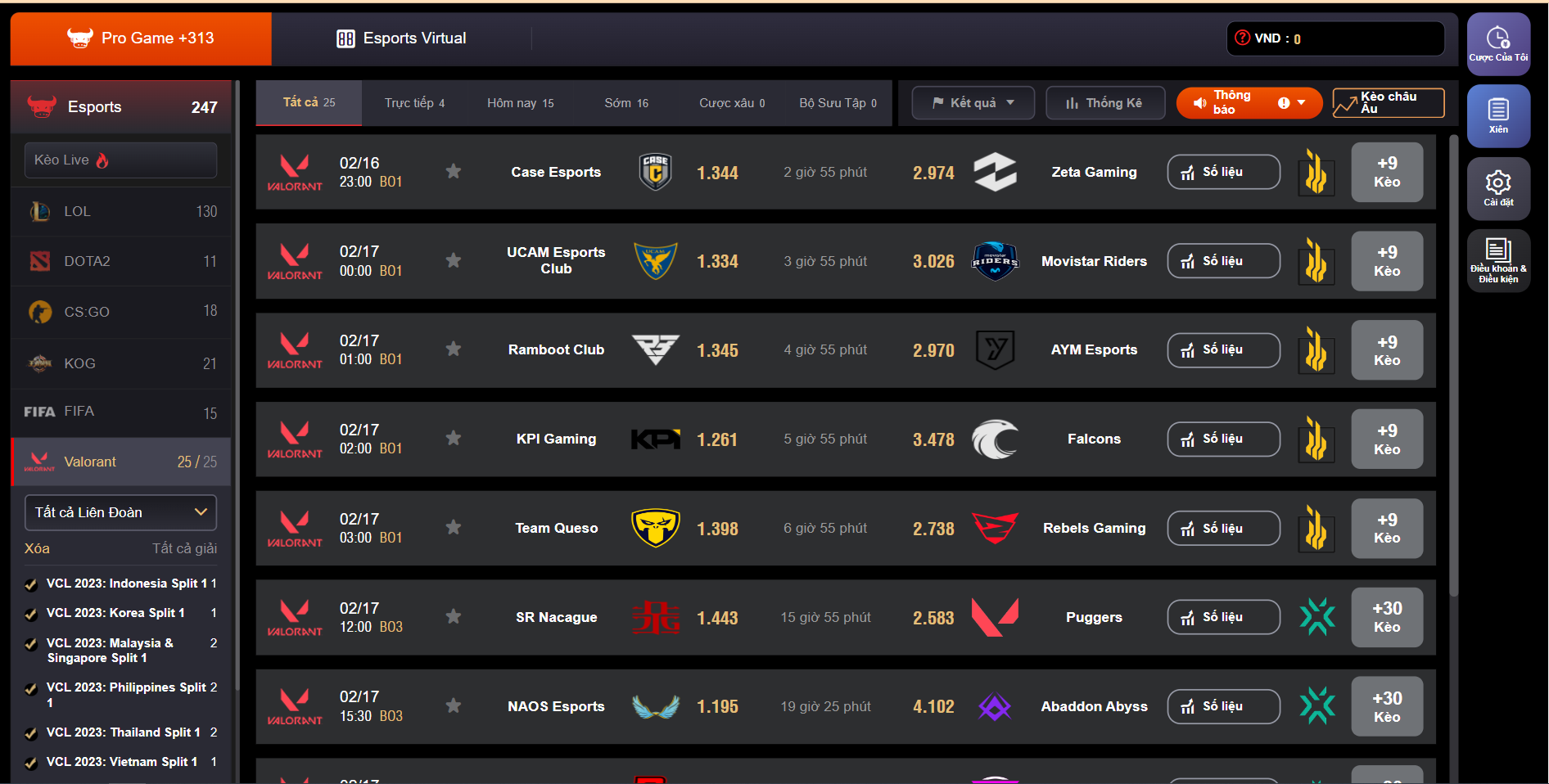Open the Esports Virtual tab
This screenshot has height=784, width=1549.
click(x=401, y=38)
